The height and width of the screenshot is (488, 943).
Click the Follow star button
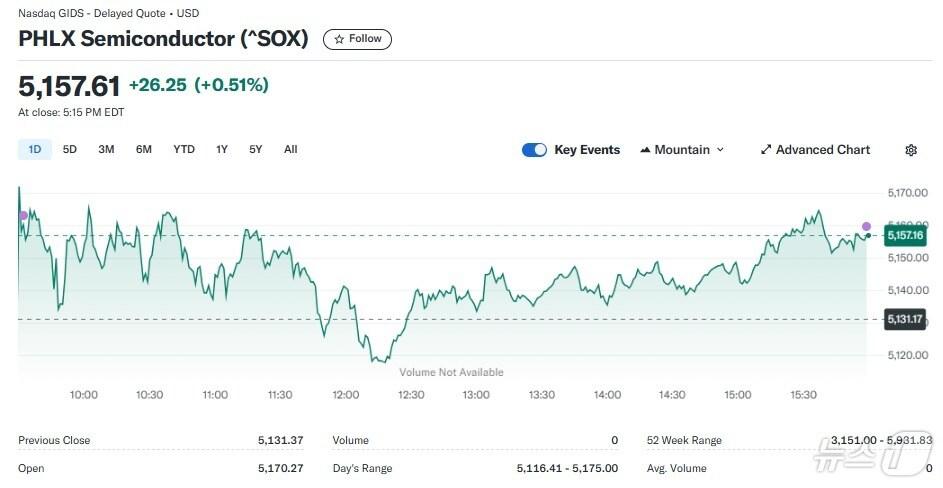(x=357, y=39)
